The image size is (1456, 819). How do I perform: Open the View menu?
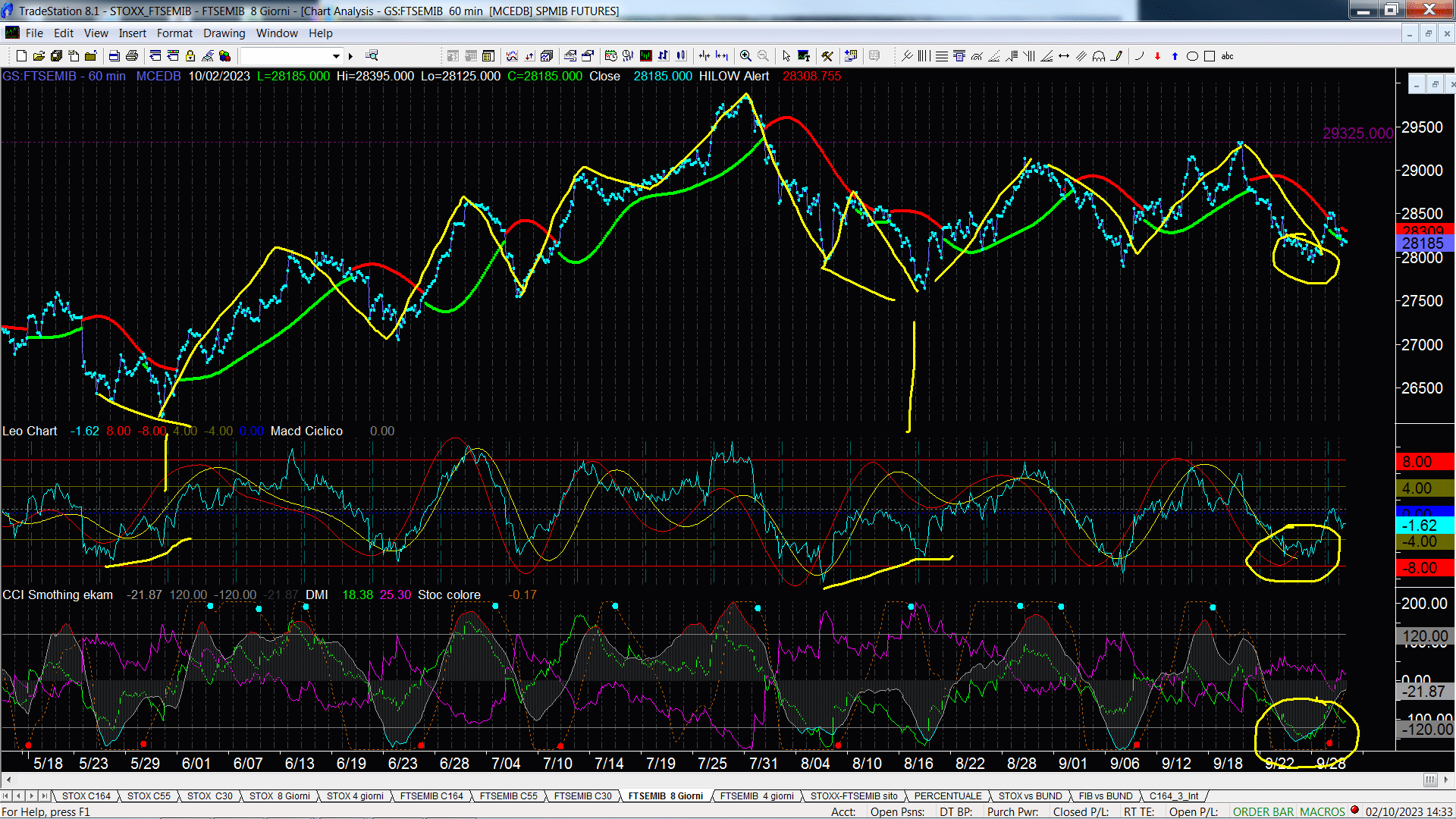[x=96, y=33]
